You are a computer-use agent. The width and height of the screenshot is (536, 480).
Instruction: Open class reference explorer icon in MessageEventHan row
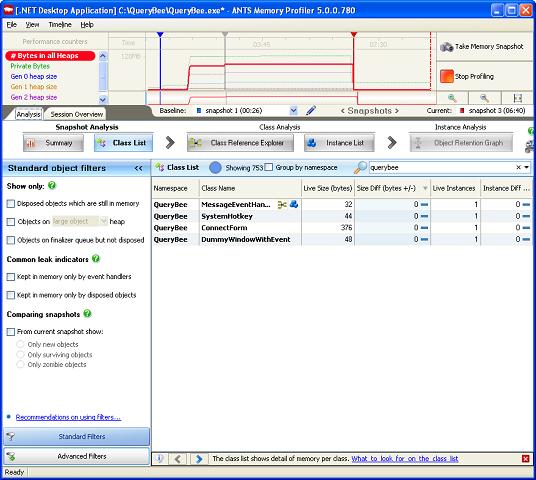pyautogui.click(x=282, y=204)
